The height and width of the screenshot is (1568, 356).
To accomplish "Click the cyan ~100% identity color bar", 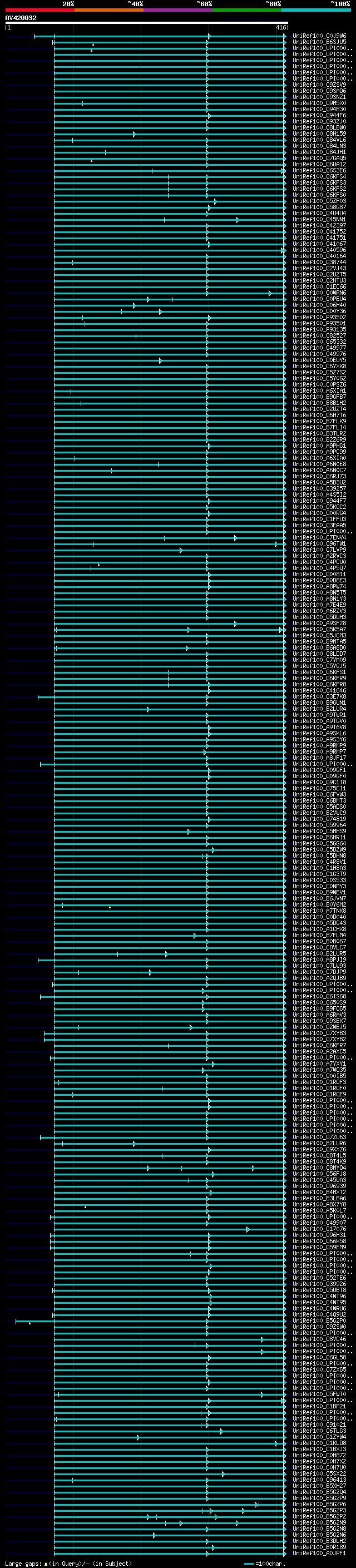I will tap(316, 10).
